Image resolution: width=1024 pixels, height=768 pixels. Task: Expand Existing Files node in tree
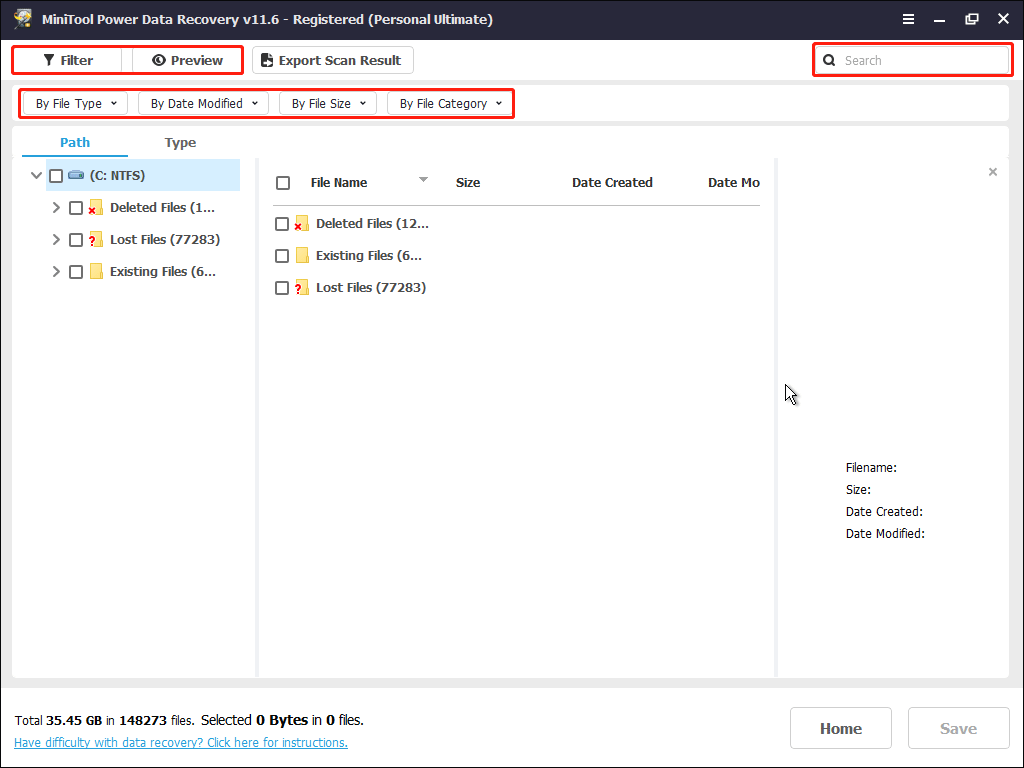tap(56, 272)
